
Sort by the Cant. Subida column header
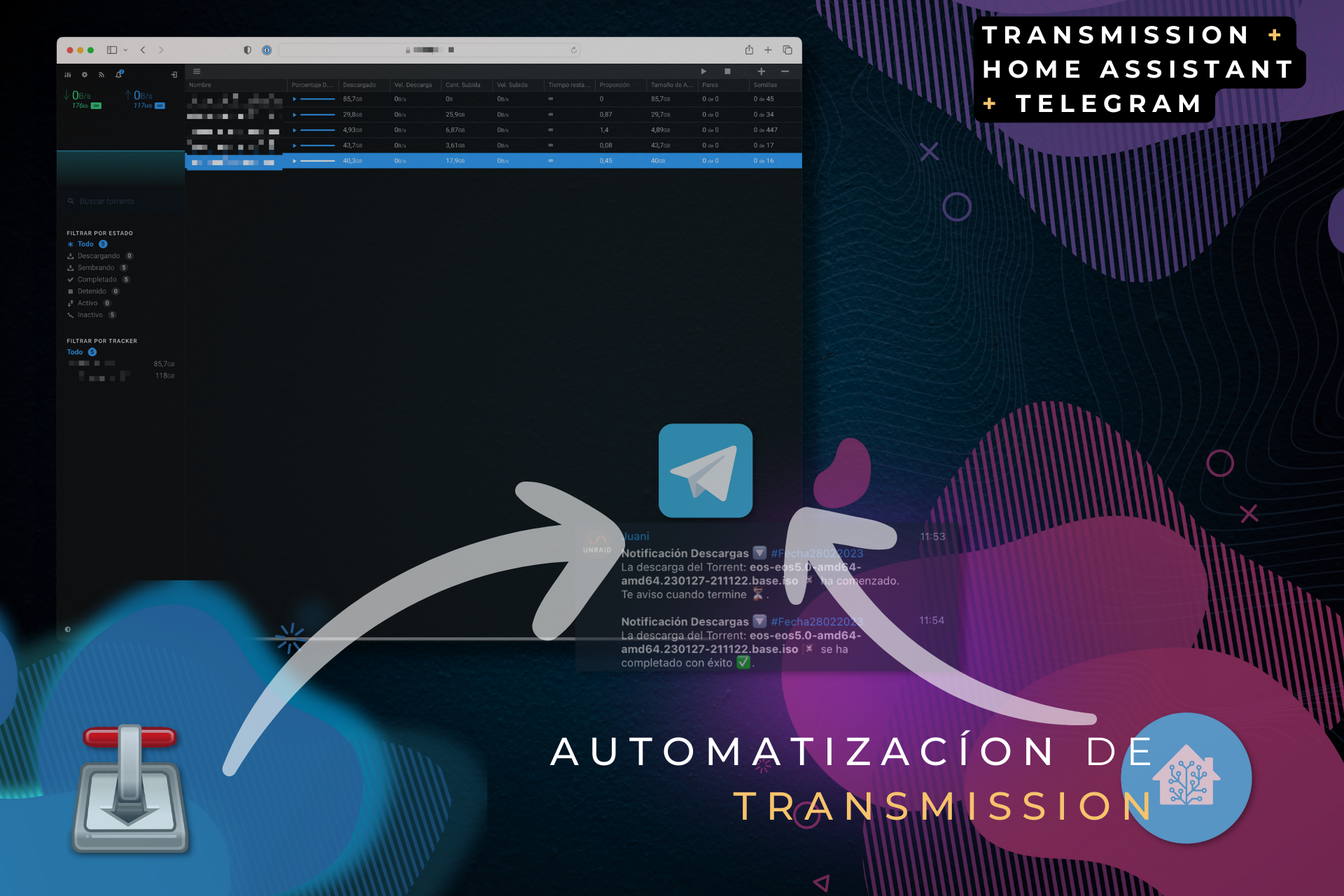pyautogui.click(x=466, y=85)
